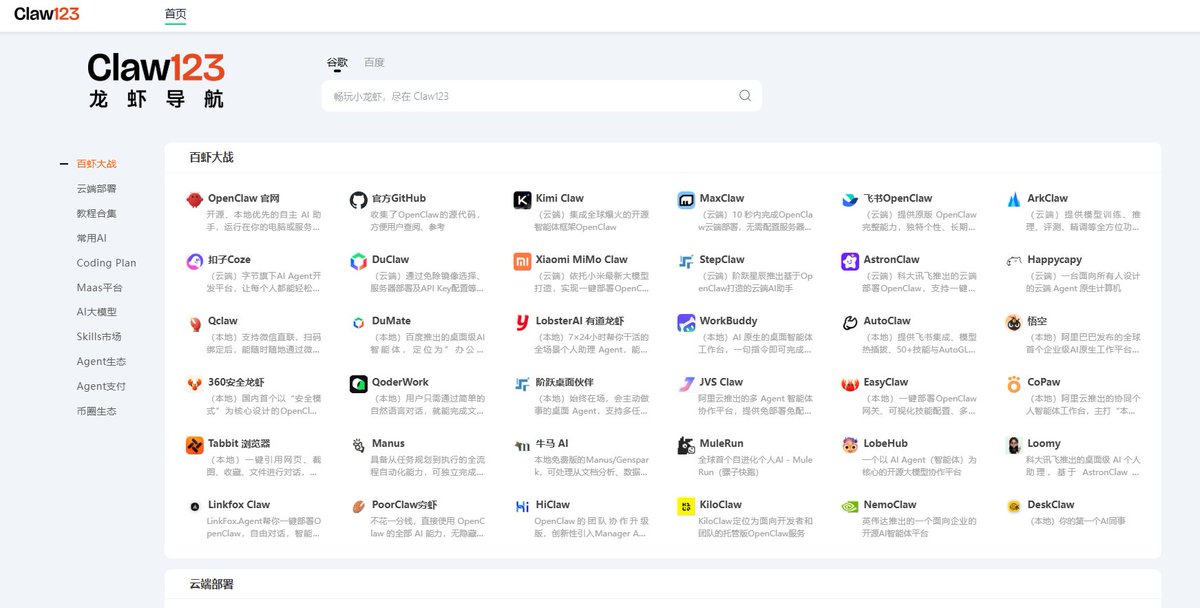Open the PoorClaw穷虾 link
Screen dimensions: 1200x608
pyautogui.click(x=405, y=505)
